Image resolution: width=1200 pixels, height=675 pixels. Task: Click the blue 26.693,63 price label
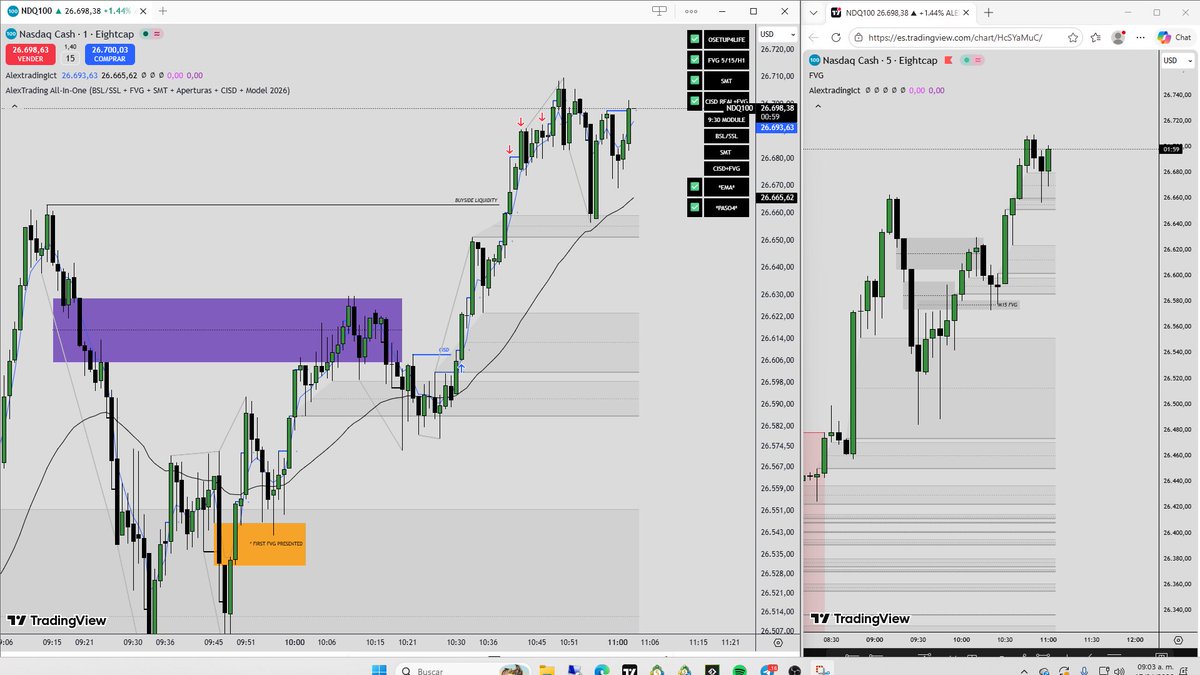click(x=777, y=128)
